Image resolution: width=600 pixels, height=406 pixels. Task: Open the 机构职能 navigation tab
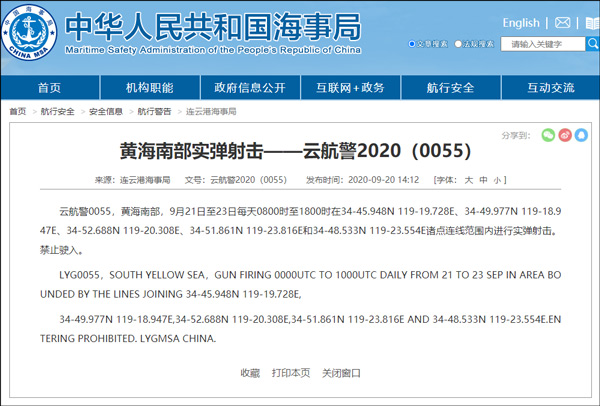pyautogui.click(x=150, y=88)
